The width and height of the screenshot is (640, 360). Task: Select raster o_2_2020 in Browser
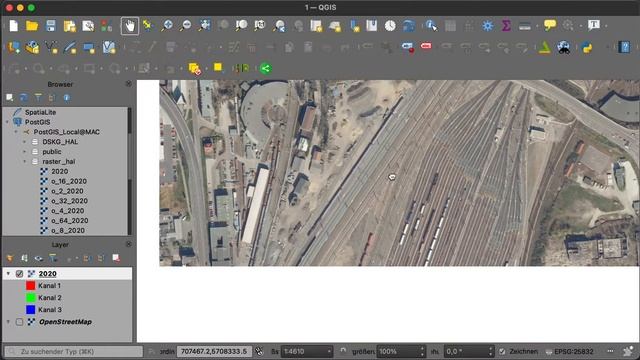coord(67,191)
